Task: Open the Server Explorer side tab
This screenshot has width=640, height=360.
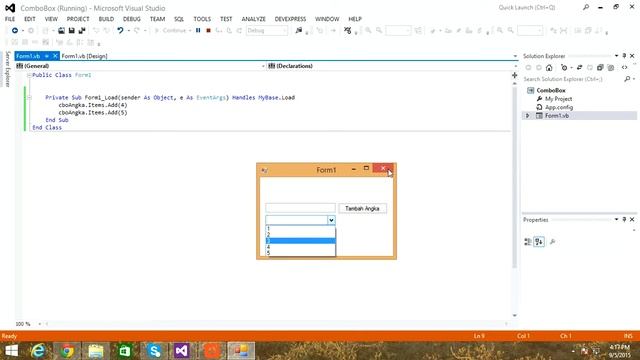Action: point(7,69)
